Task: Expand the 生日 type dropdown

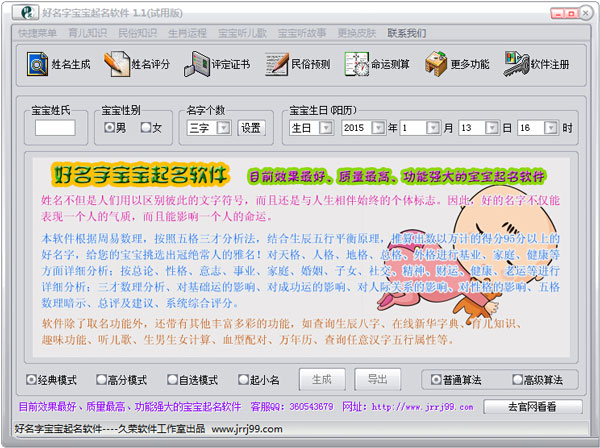Action: 328,128
